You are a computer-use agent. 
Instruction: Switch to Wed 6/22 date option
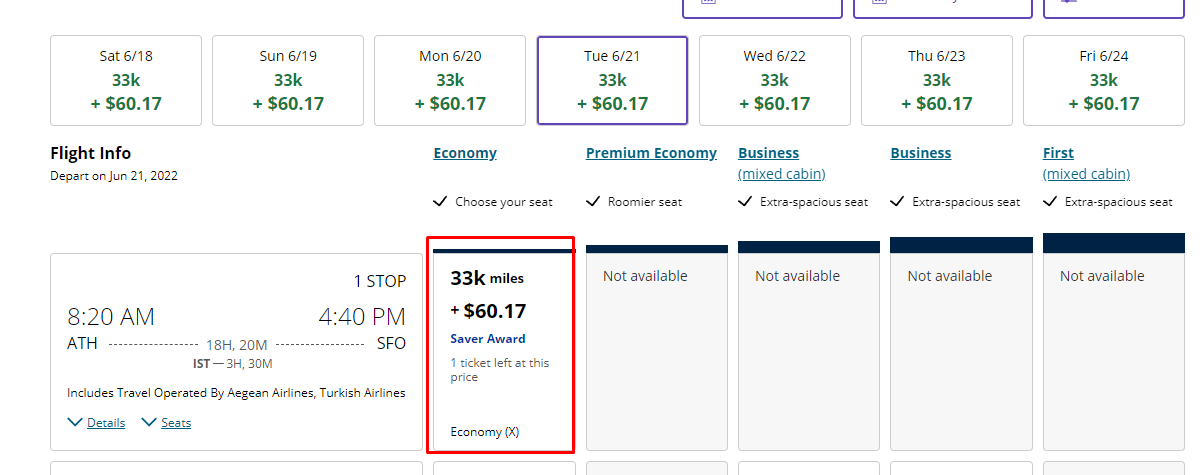coord(774,80)
